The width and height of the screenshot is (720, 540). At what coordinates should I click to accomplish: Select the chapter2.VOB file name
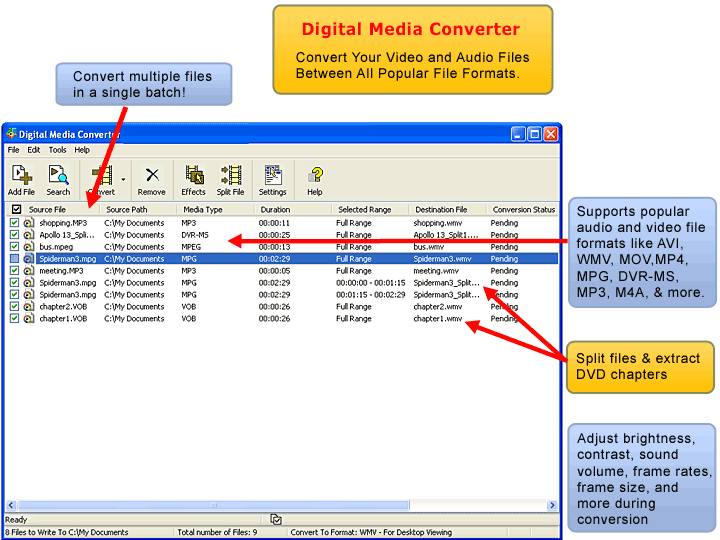[x=63, y=306]
